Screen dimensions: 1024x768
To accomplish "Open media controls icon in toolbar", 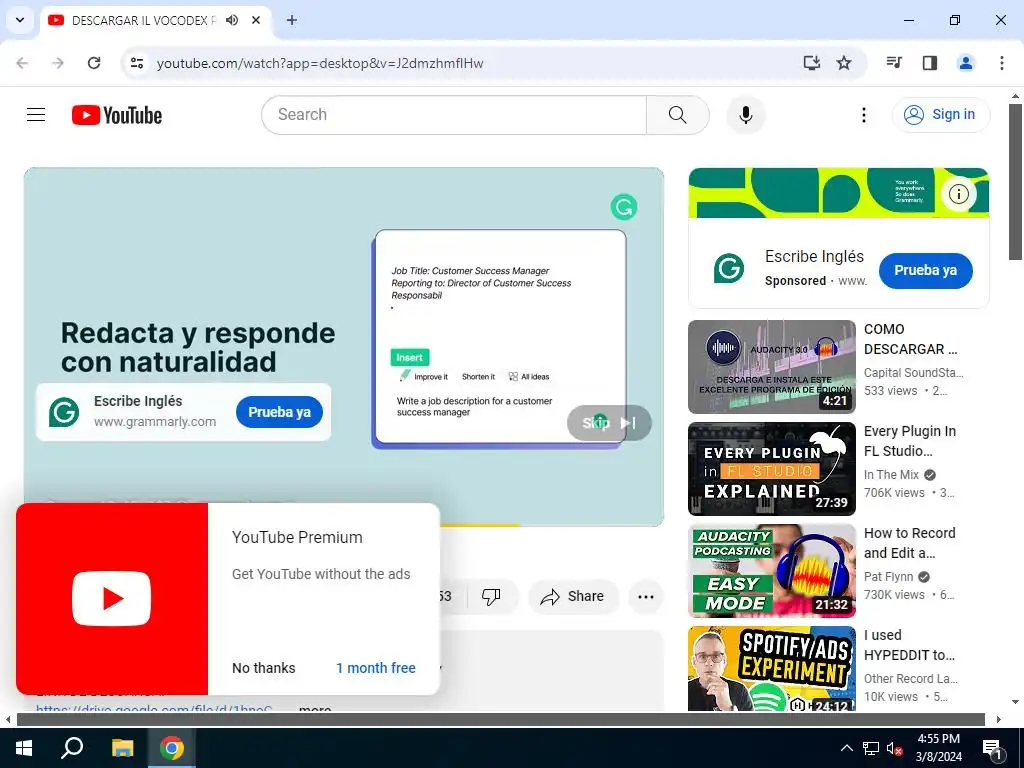I will [x=894, y=63].
